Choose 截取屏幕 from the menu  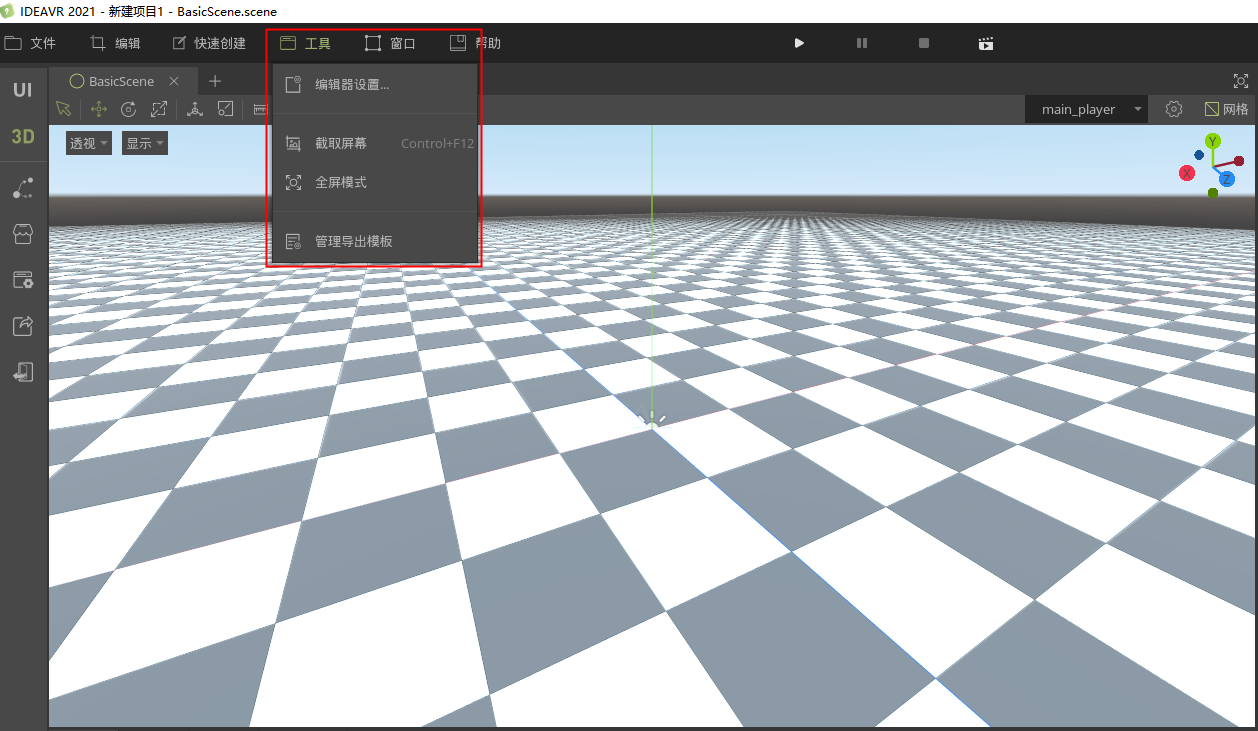pos(375,144)
